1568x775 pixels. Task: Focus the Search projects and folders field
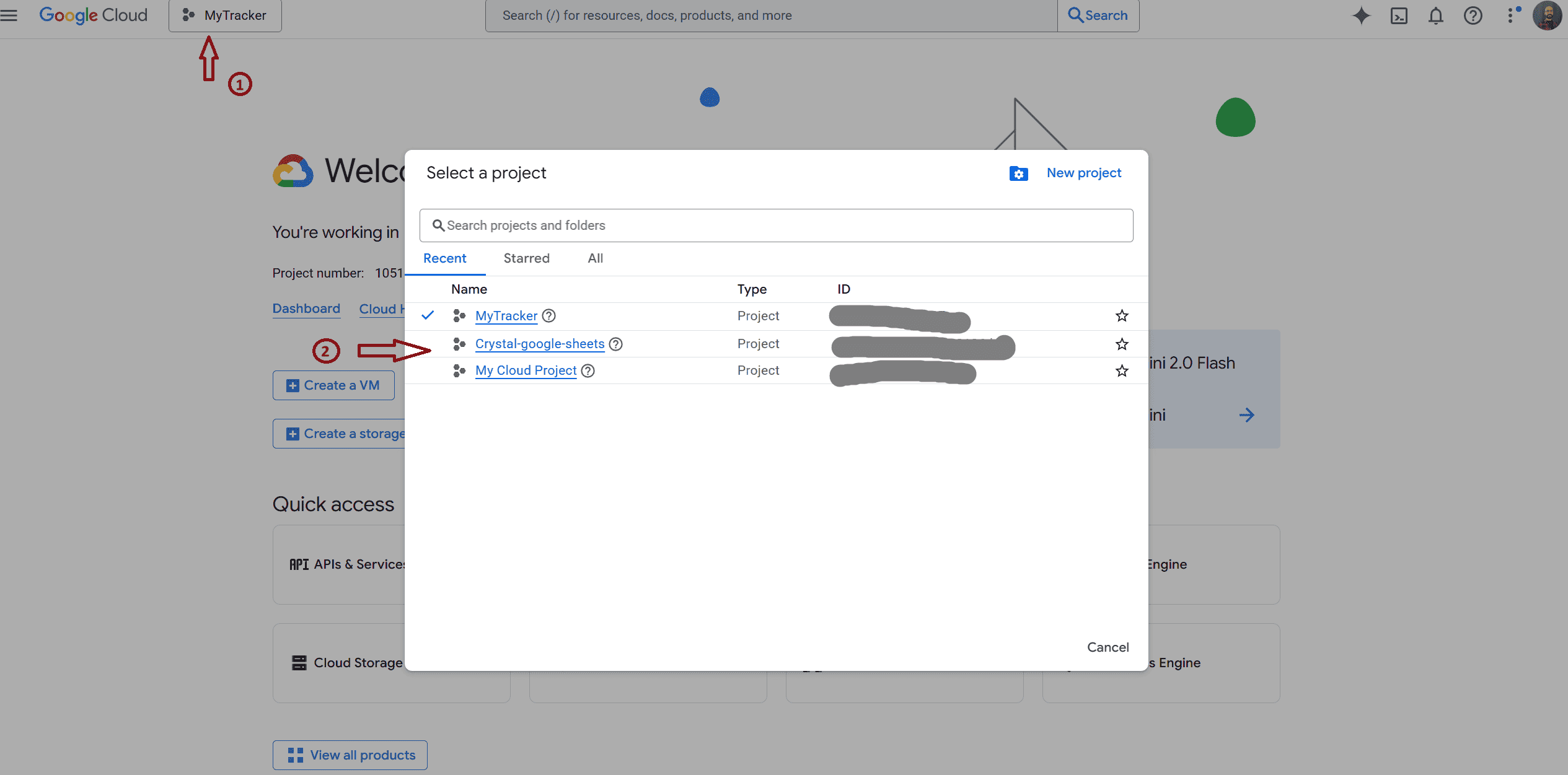pos(776,225)
